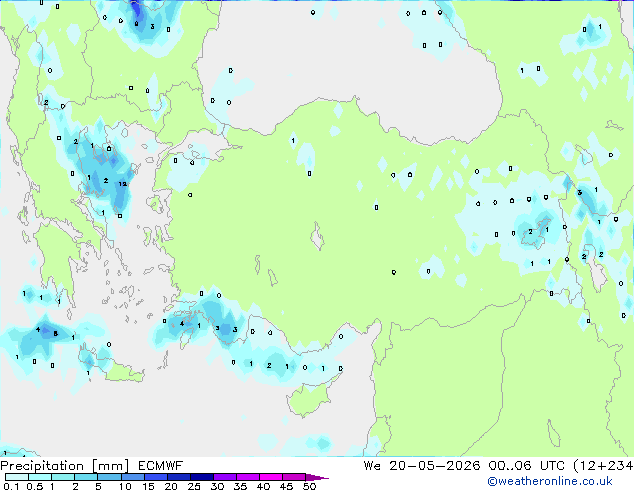This screenshot has height=490, width=634.
Task: Select the 35–40 mm legend swatch
Action: (x=248, y=477)
